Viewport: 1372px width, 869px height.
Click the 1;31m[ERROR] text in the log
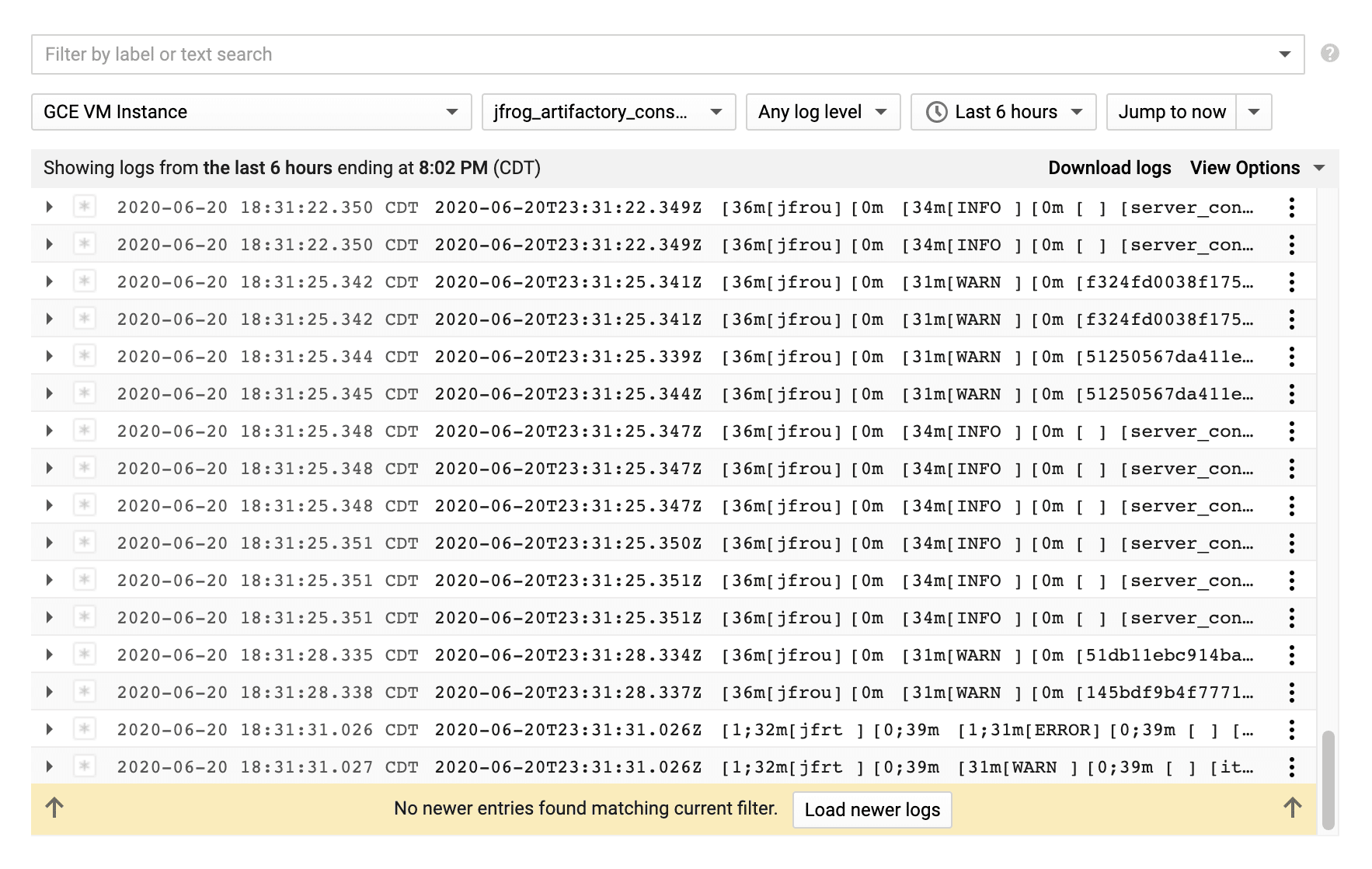pos(1029,730)
